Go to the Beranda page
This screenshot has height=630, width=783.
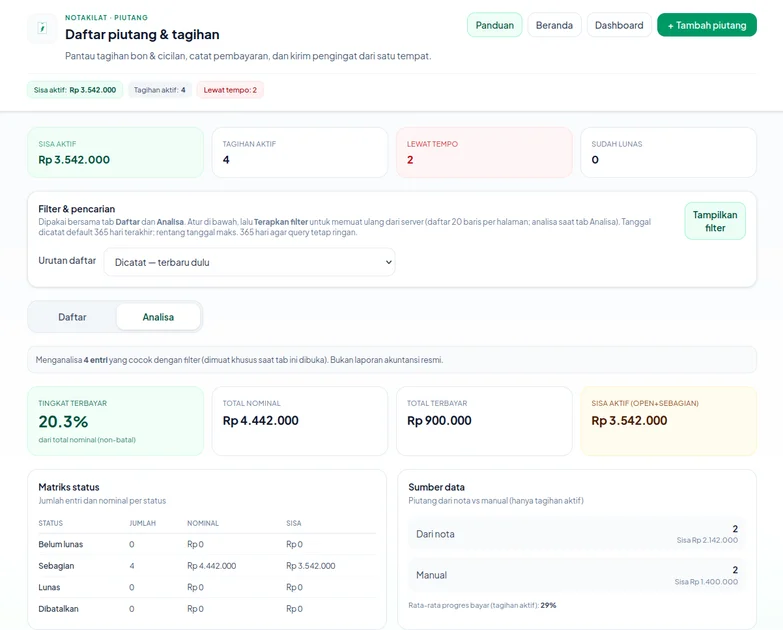[x=554, y=25]
